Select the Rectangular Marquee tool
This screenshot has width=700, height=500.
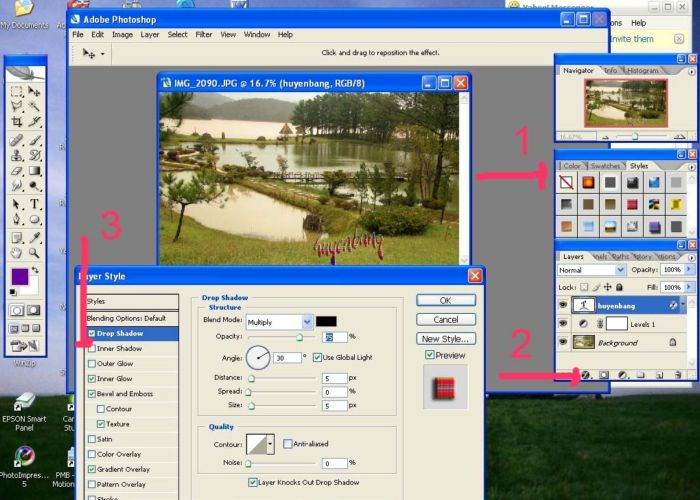point(17,92)
